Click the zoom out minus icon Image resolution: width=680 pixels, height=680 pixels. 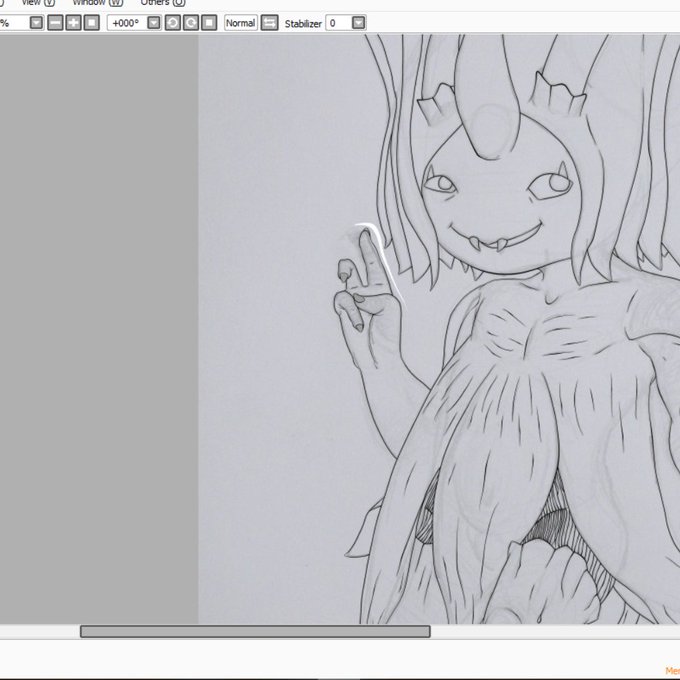click(55, 23)
